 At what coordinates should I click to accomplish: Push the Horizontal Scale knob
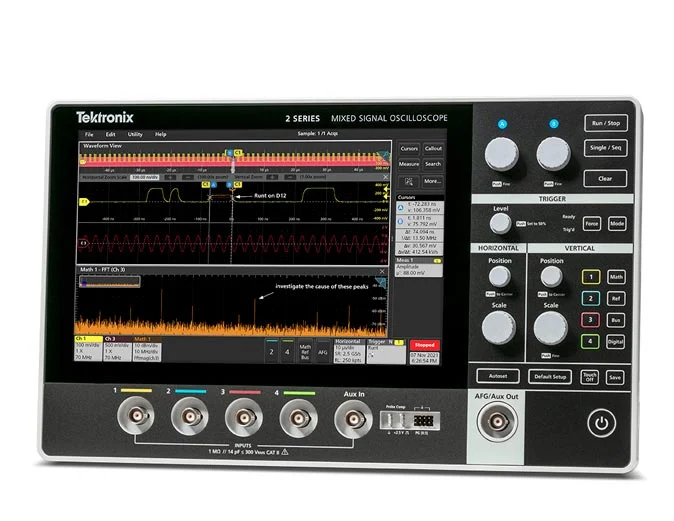coord(499,328)
